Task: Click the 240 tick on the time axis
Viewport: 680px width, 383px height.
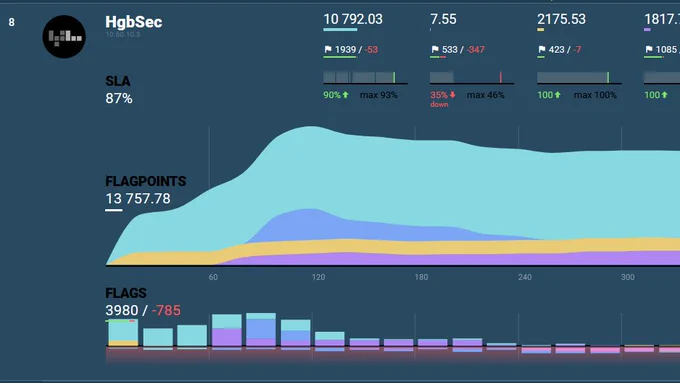Action: coord(524,277)
